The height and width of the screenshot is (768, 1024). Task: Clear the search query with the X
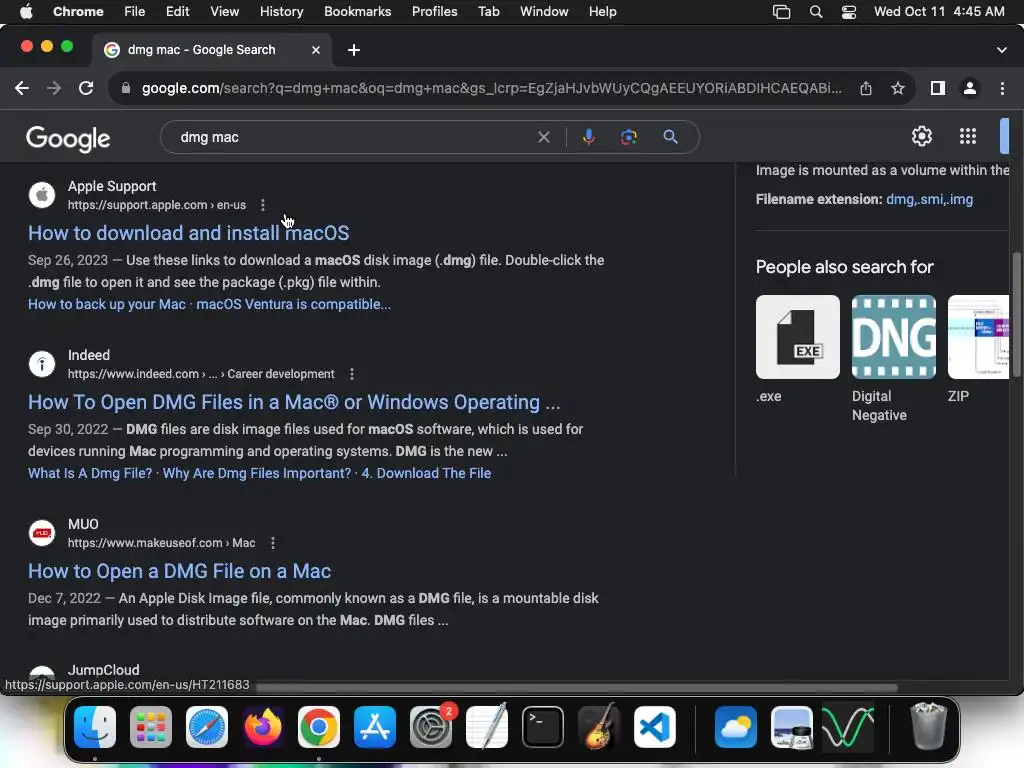[x=543, y=137]
